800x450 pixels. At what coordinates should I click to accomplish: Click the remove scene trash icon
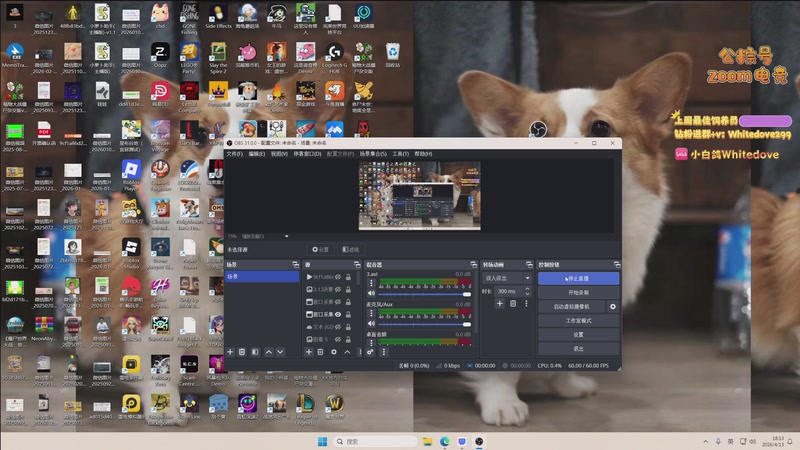[x=242, y=352]
